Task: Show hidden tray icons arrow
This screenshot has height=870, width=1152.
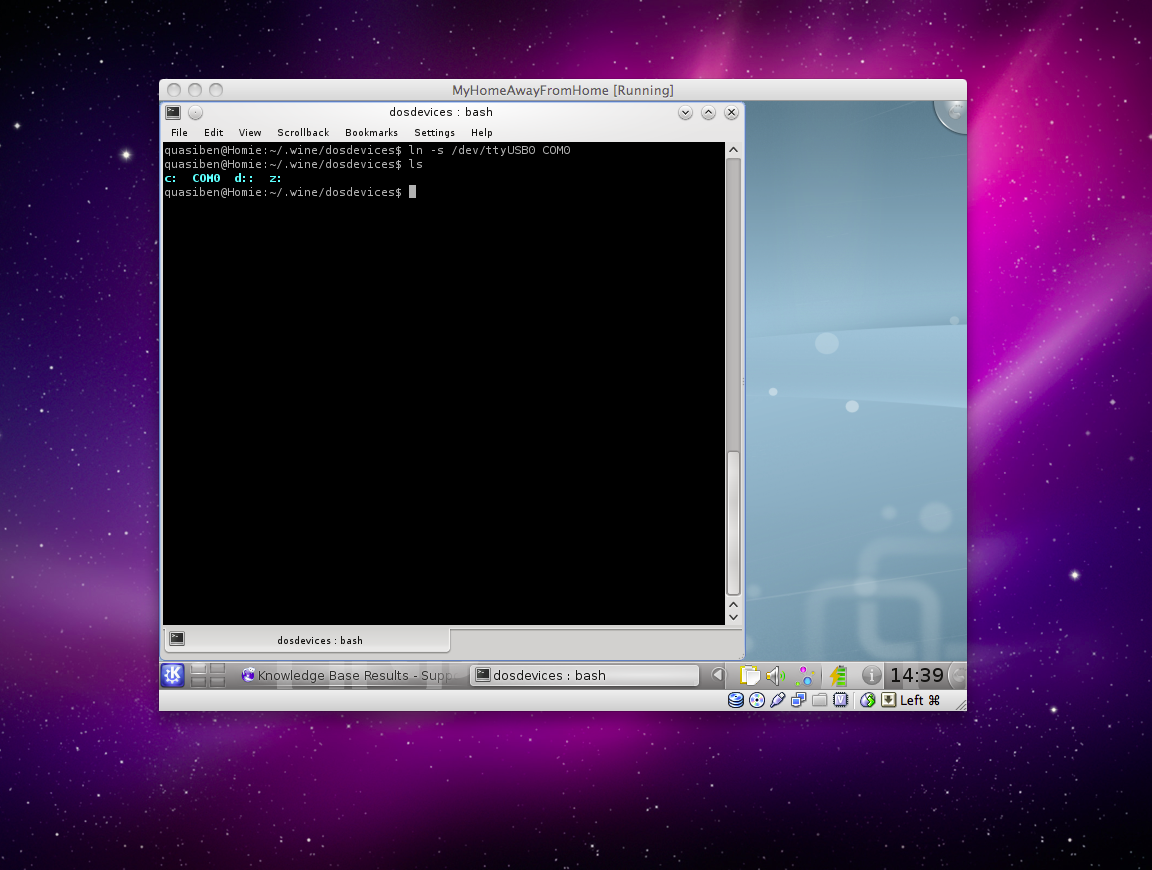Action: pos(718,675)
